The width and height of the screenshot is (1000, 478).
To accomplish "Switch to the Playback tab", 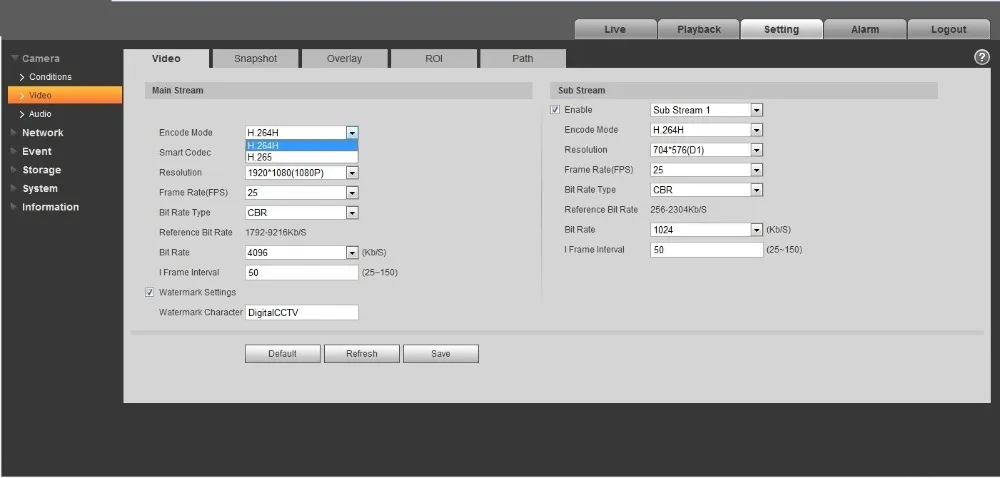I will [699, 29].
